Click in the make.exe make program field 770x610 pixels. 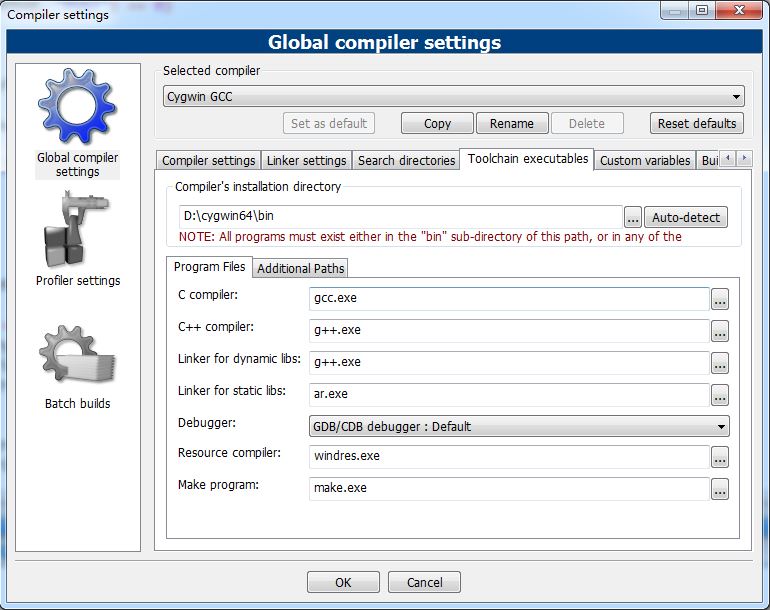click(x=509, y=488)
